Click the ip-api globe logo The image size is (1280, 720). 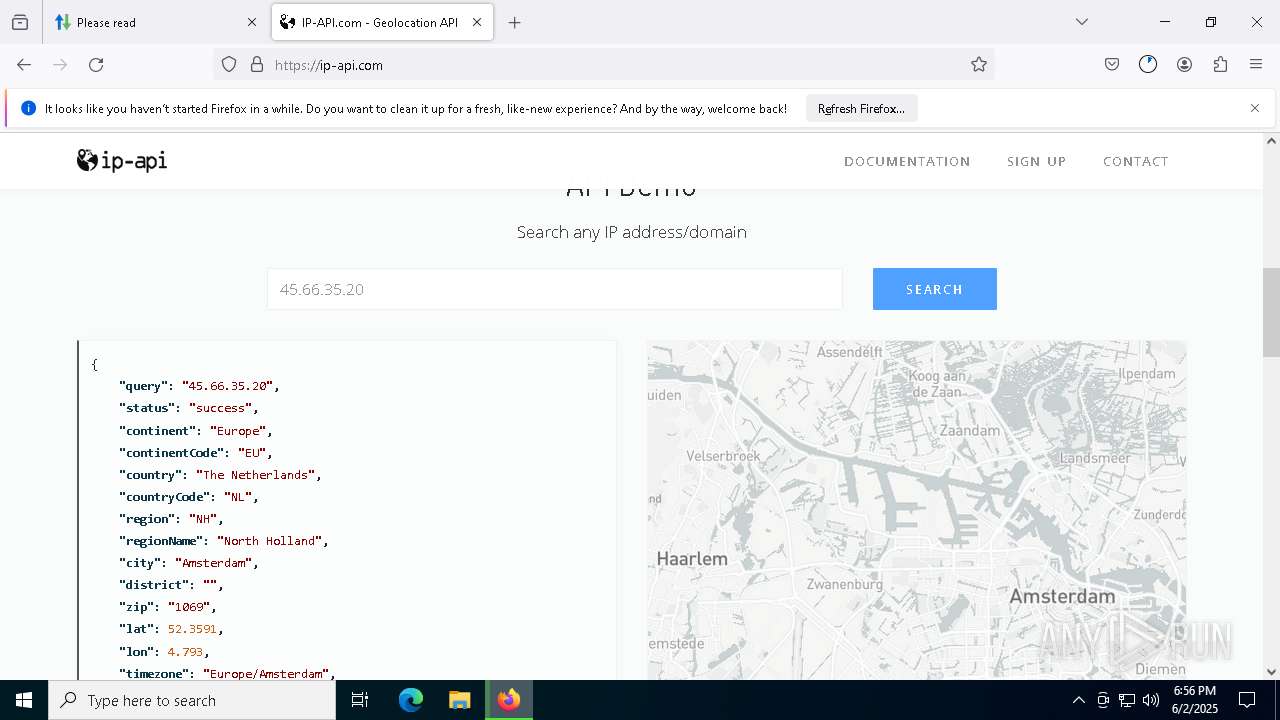pos(122,160)
